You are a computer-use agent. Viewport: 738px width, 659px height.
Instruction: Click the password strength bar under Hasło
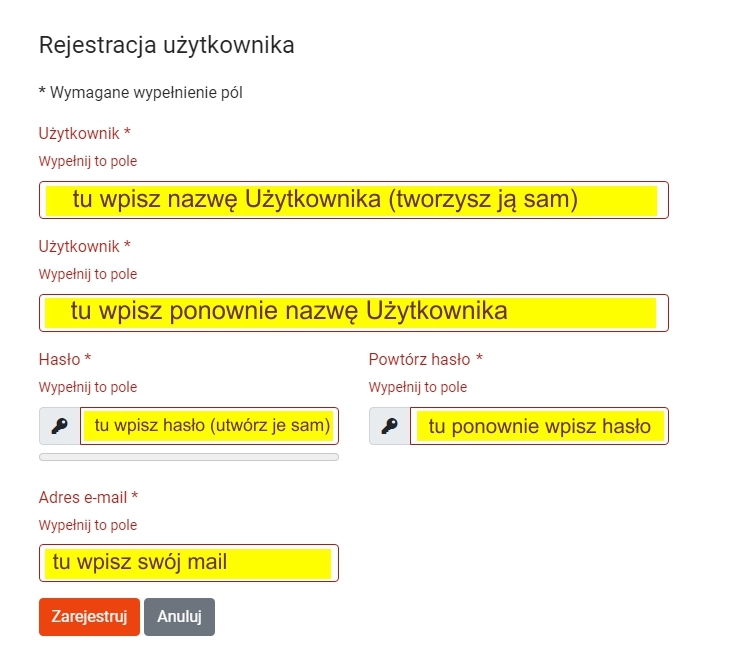coord(189,457)
